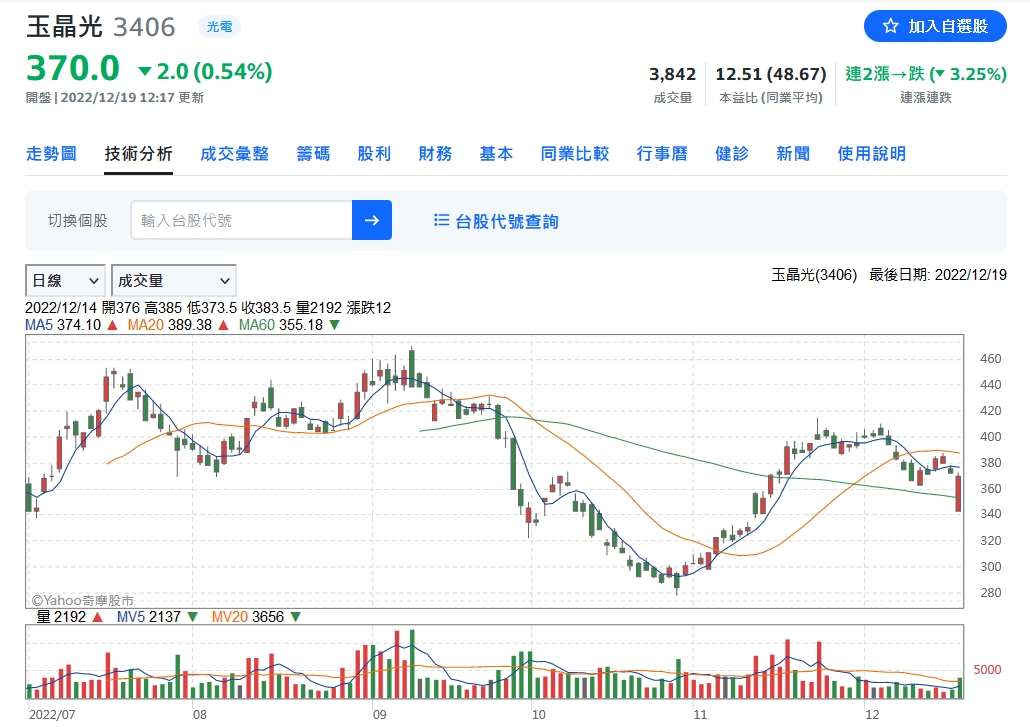Screen dimensions: 1030x727
Task: Click the 加入自選股 button
Action: click(935, 26)
